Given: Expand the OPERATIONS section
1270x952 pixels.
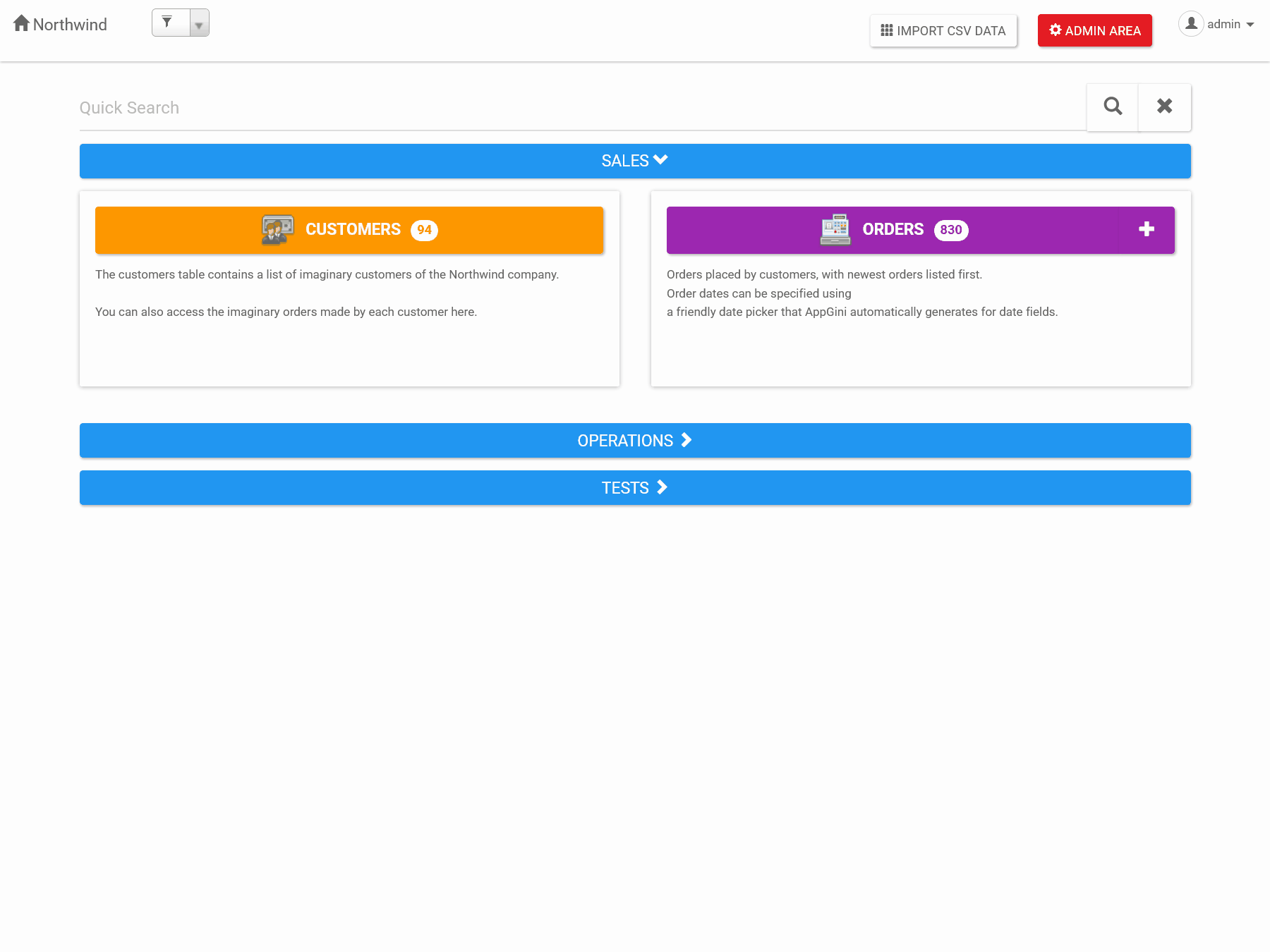Looking at the screenshot, I should [634, 440].
